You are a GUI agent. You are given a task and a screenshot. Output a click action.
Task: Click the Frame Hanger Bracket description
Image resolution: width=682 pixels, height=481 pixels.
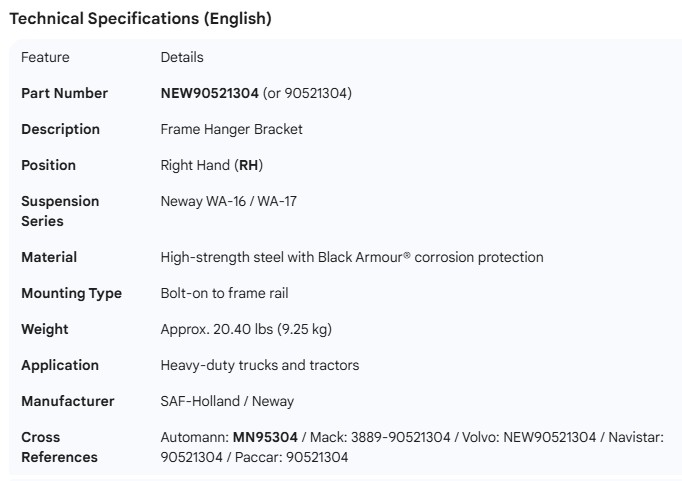point(231,129)
